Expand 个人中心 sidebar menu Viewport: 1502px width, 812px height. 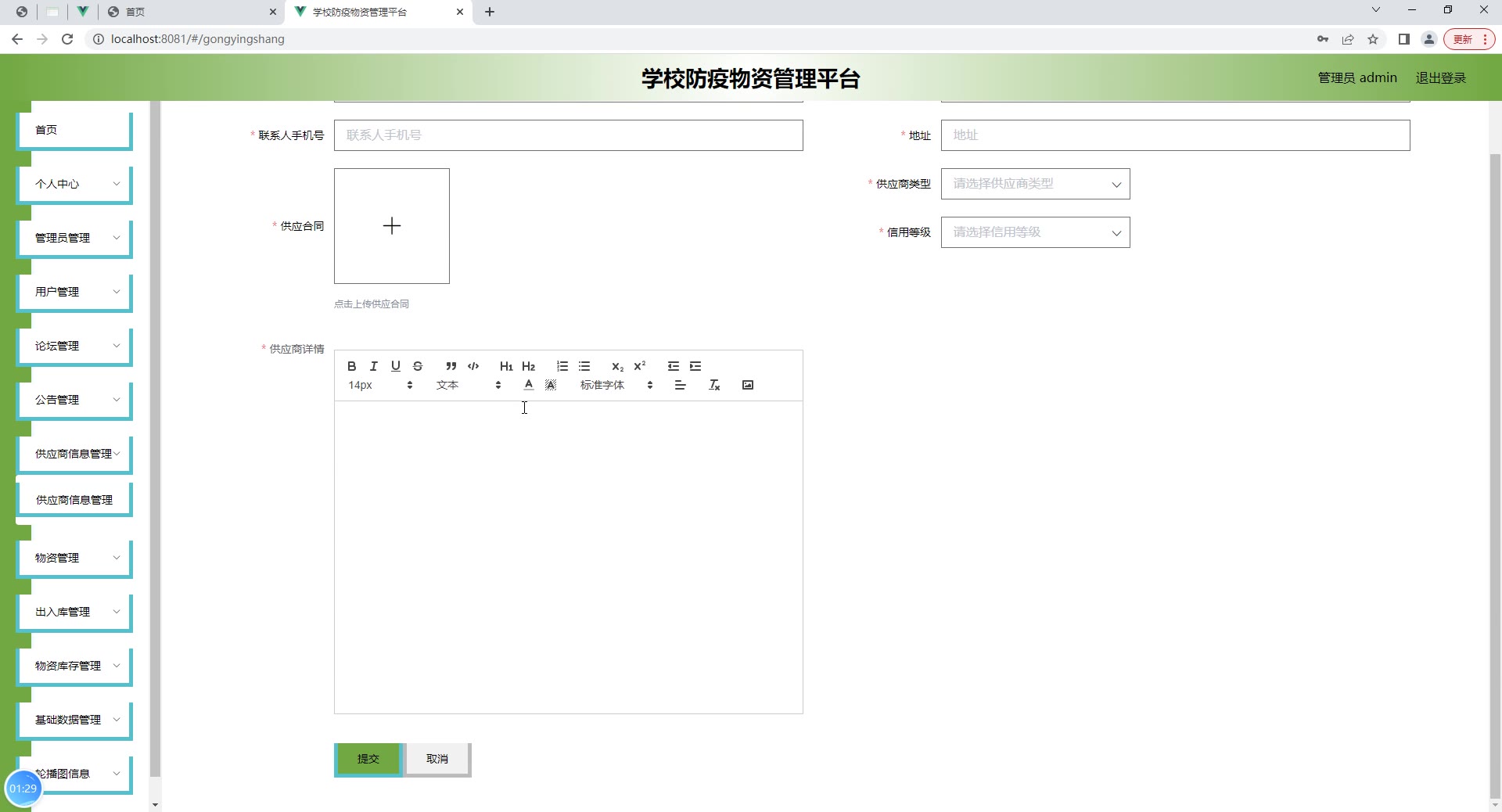74,184
